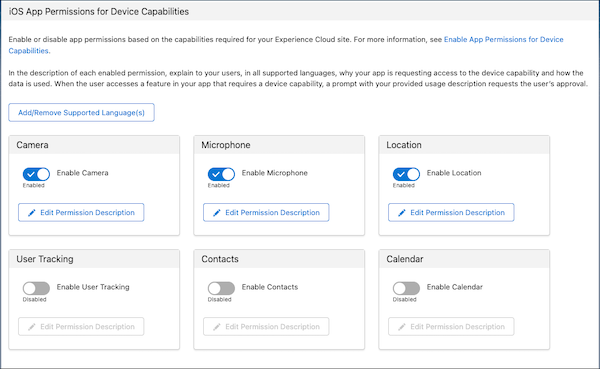This screenshot has width=600, height=369.
Task: Click the Calendar card header text
Action: (x=405, y=259)
